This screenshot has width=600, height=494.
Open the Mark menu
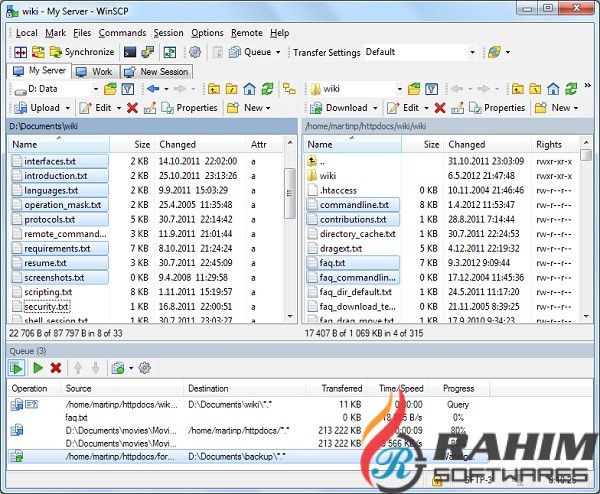pyautogui.click(x=55, y=33)
